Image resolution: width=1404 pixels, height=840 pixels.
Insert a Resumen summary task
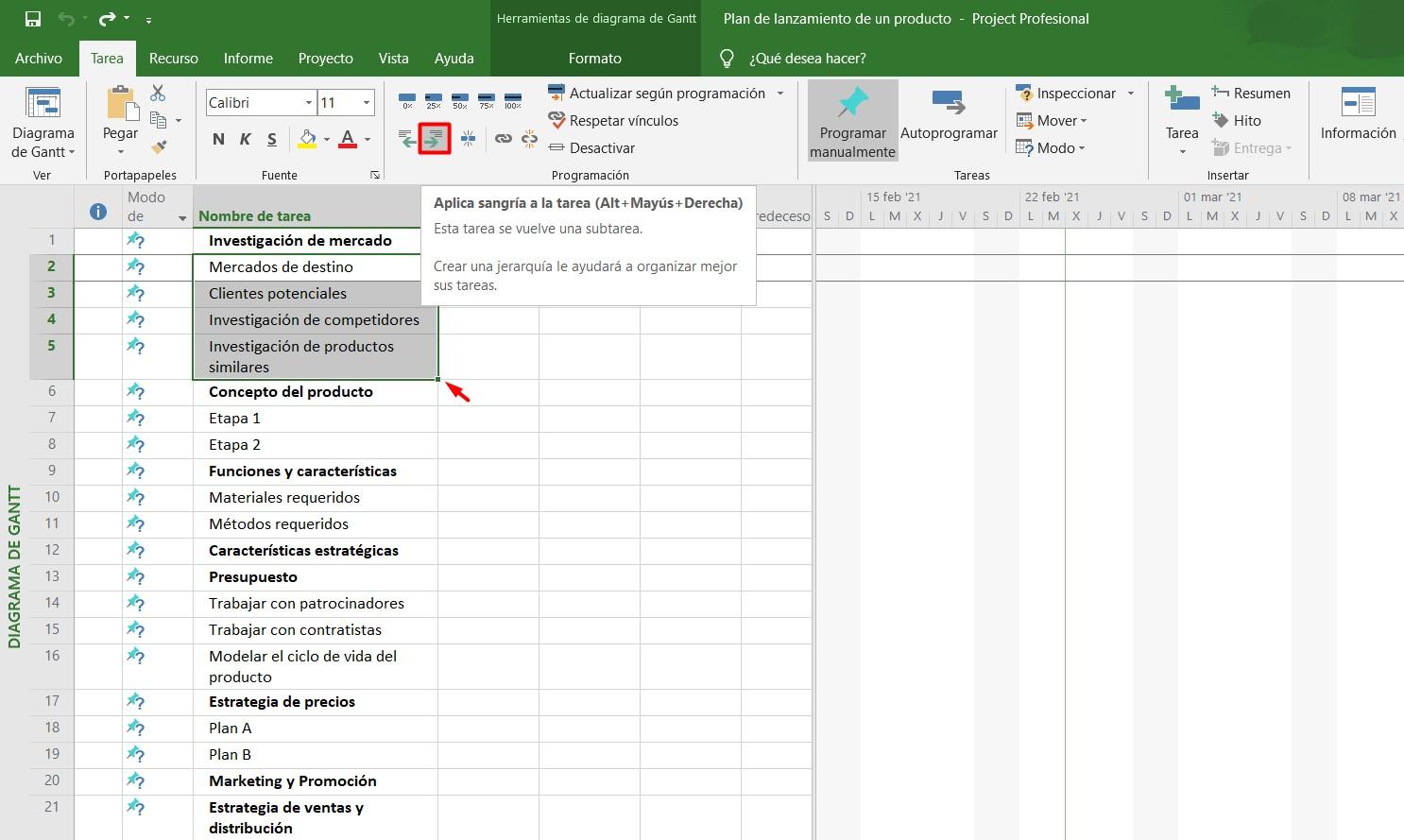point(1250,94)
